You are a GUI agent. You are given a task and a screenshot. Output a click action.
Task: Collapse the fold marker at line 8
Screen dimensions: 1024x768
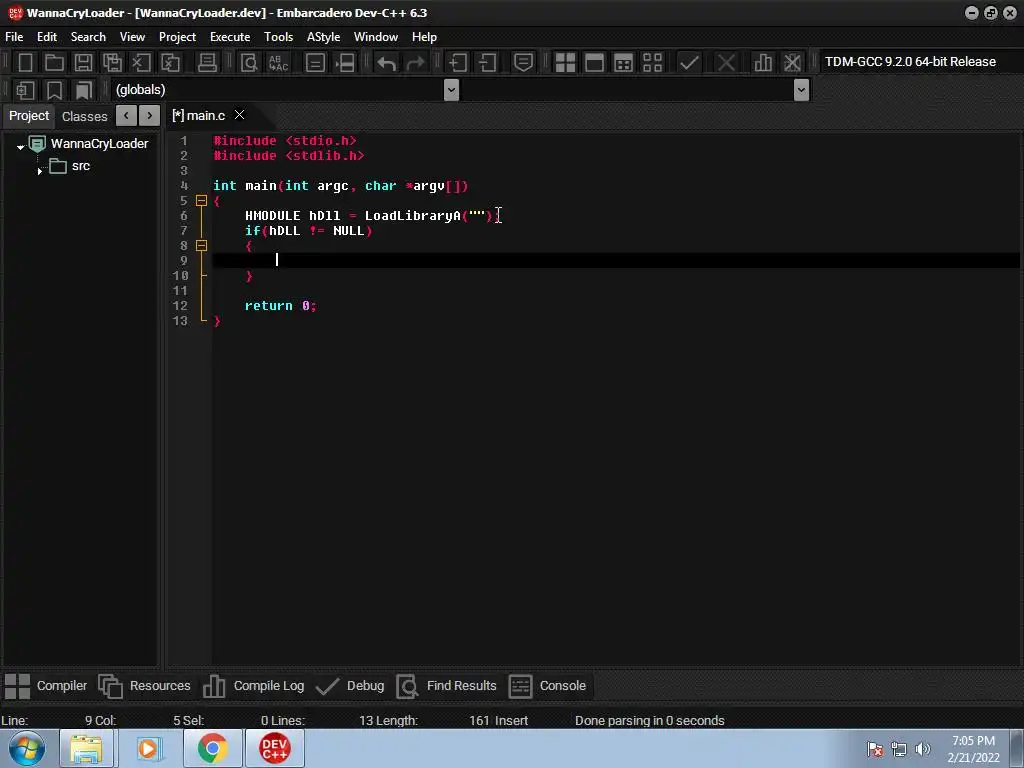(202, 246)
